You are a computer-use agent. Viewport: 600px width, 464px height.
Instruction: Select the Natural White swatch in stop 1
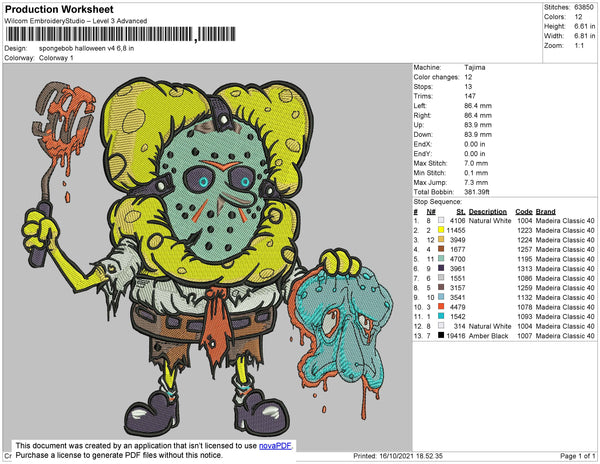pyautogui.click(x=441, y=221)
